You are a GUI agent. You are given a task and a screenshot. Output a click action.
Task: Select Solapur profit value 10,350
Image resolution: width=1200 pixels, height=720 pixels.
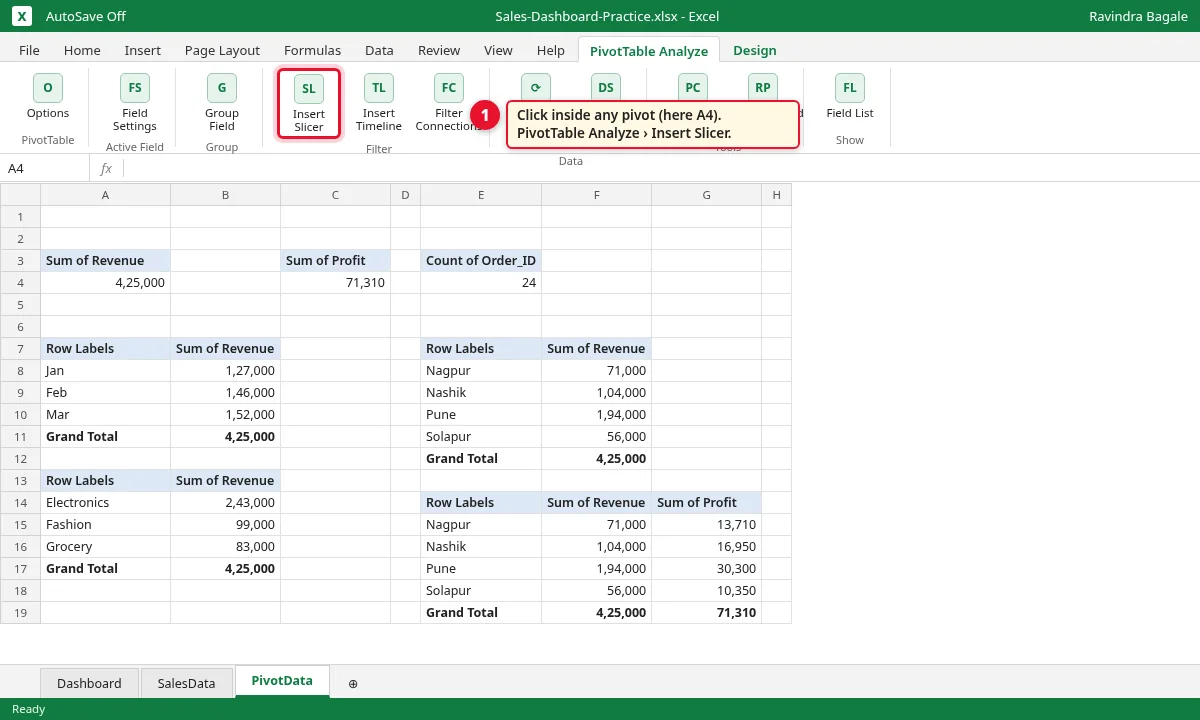pyautogui.click(x=707, y=591)
